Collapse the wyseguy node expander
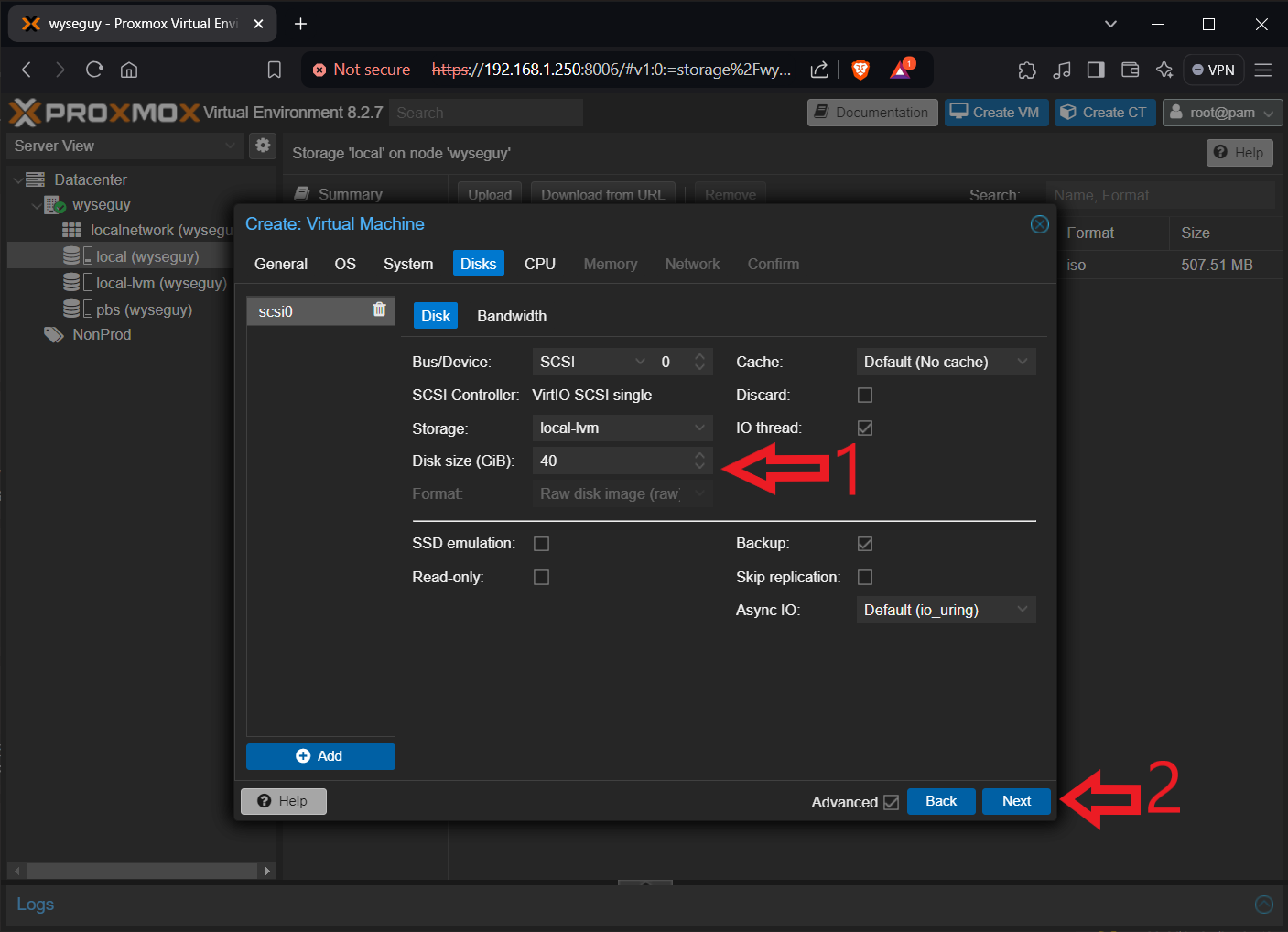 pyautogui.click(x=36, y=206)
